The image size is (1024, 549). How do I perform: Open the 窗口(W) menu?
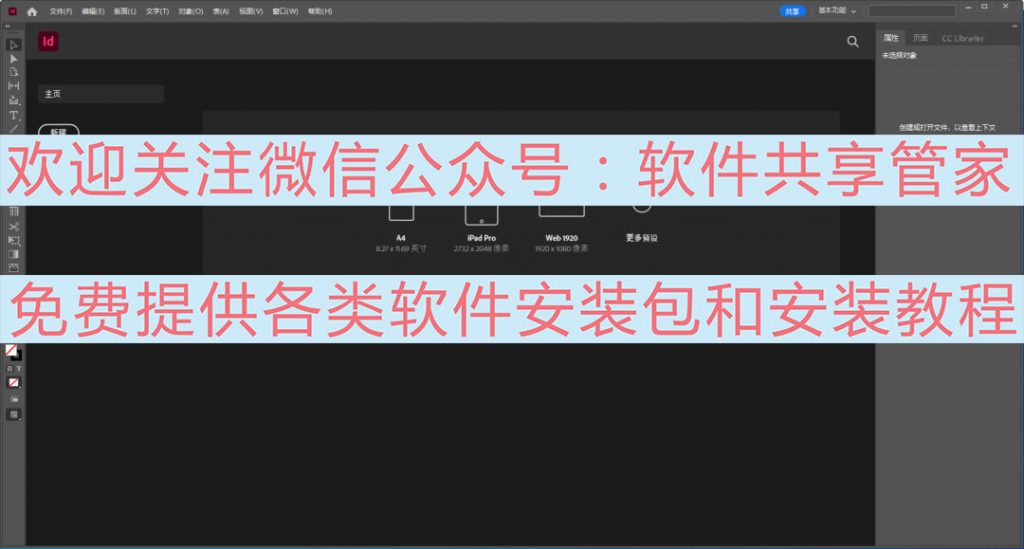tap(285, 11)
